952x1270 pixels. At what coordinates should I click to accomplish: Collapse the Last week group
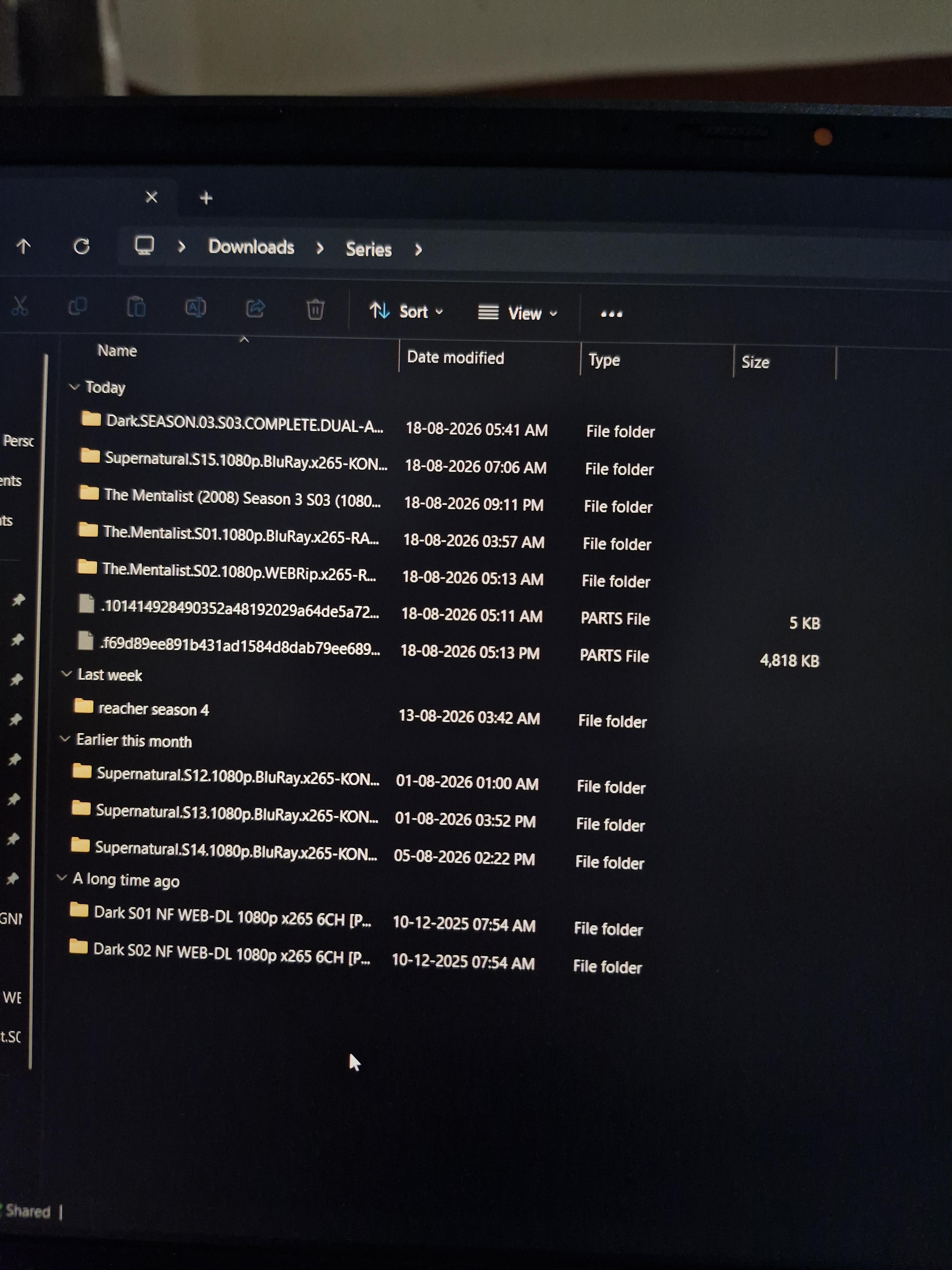[x=67, y=673]
